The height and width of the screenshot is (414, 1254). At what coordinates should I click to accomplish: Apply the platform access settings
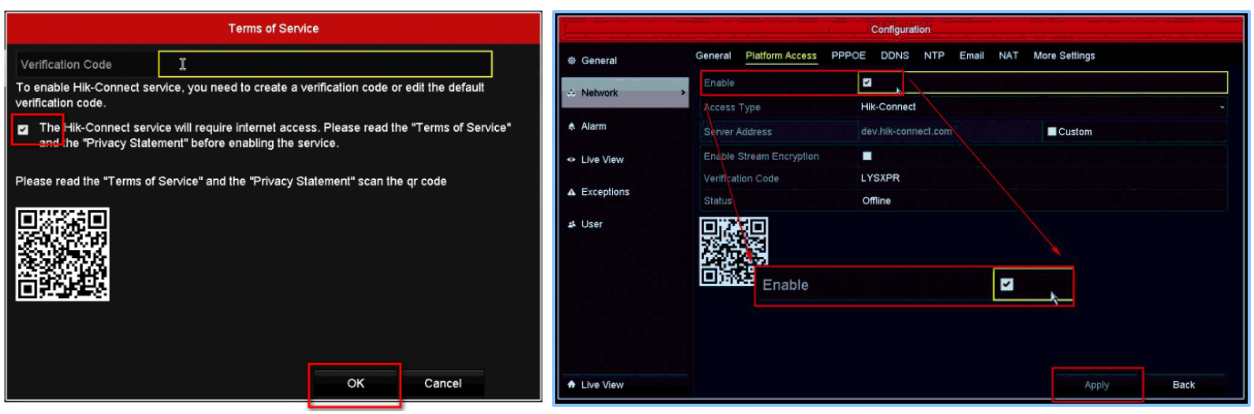click(x=1097, y=384)
